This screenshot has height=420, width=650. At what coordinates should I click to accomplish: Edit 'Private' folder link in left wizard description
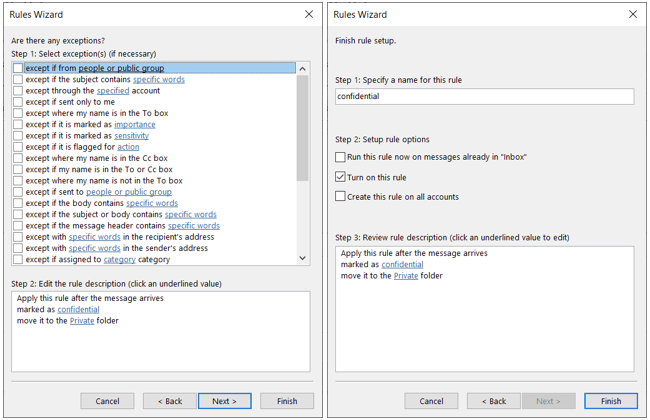(82, 320)
